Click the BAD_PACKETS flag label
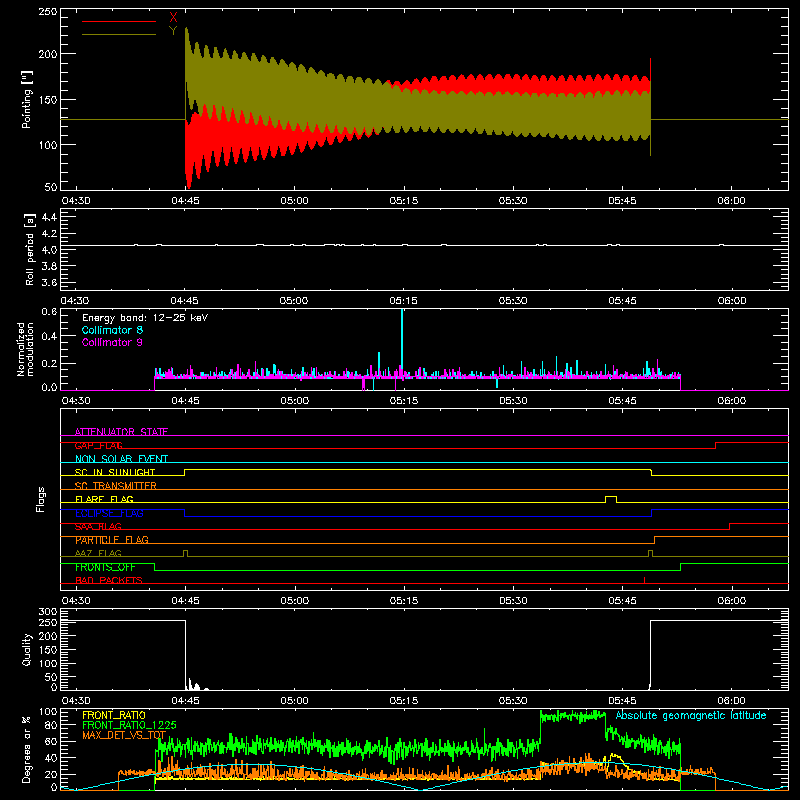Screen dimensions: 800x800 (x=109, y=581)
